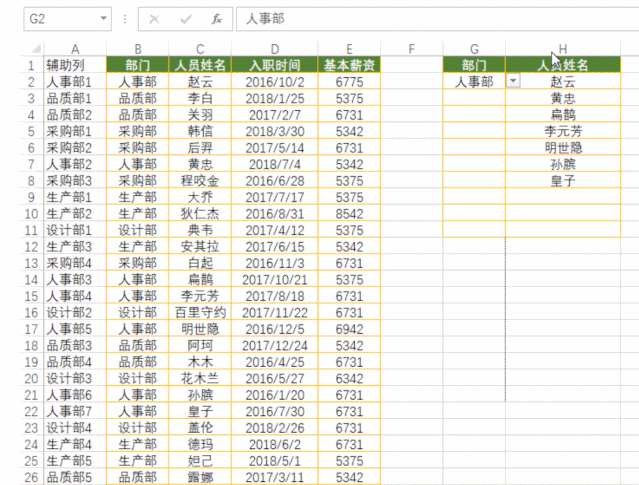Image resolution: width=639 pixels, height=485 pixels.
Task: Open the data validation dropdown in G2
Action: tap(513, 82)
